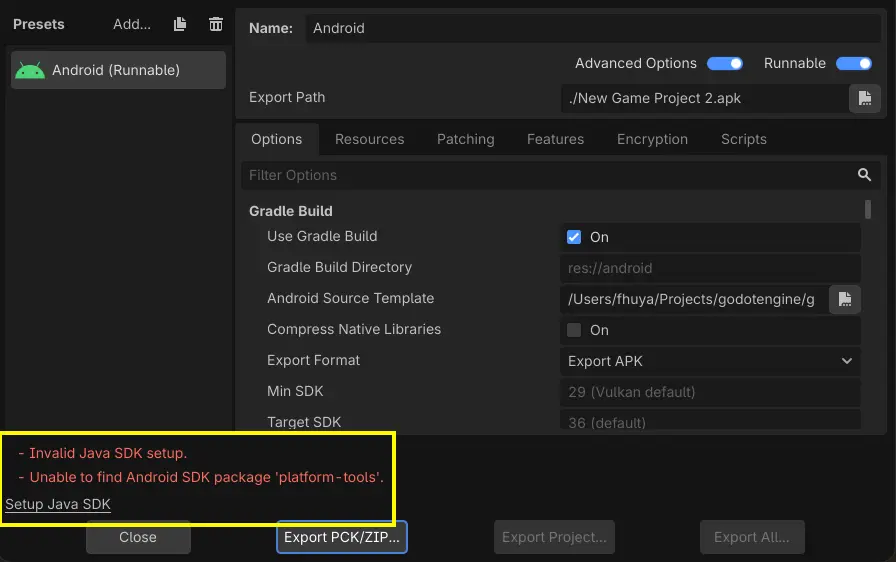
Task: Click the Close button
Action: click(138, 537)
